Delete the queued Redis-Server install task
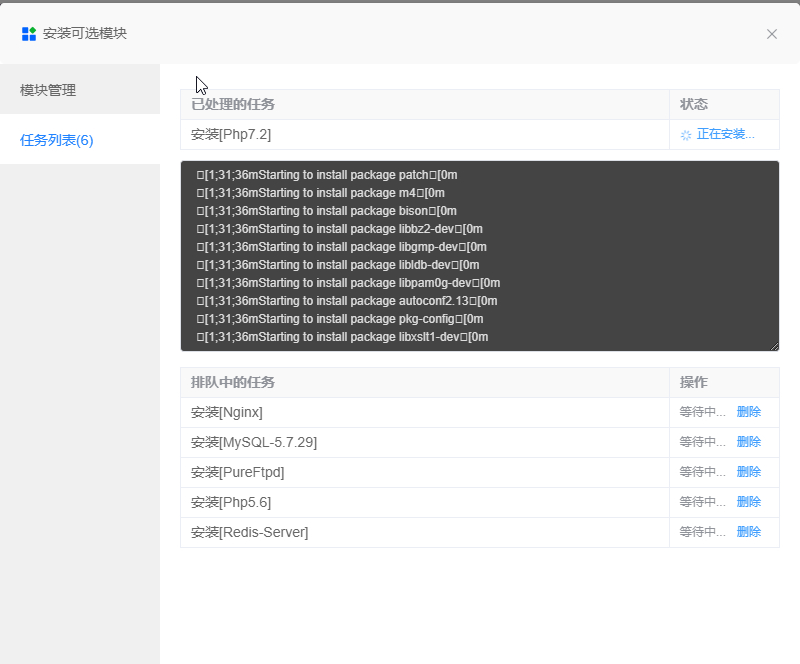Viewport: 800px width, 664px height. click(748, 532)
